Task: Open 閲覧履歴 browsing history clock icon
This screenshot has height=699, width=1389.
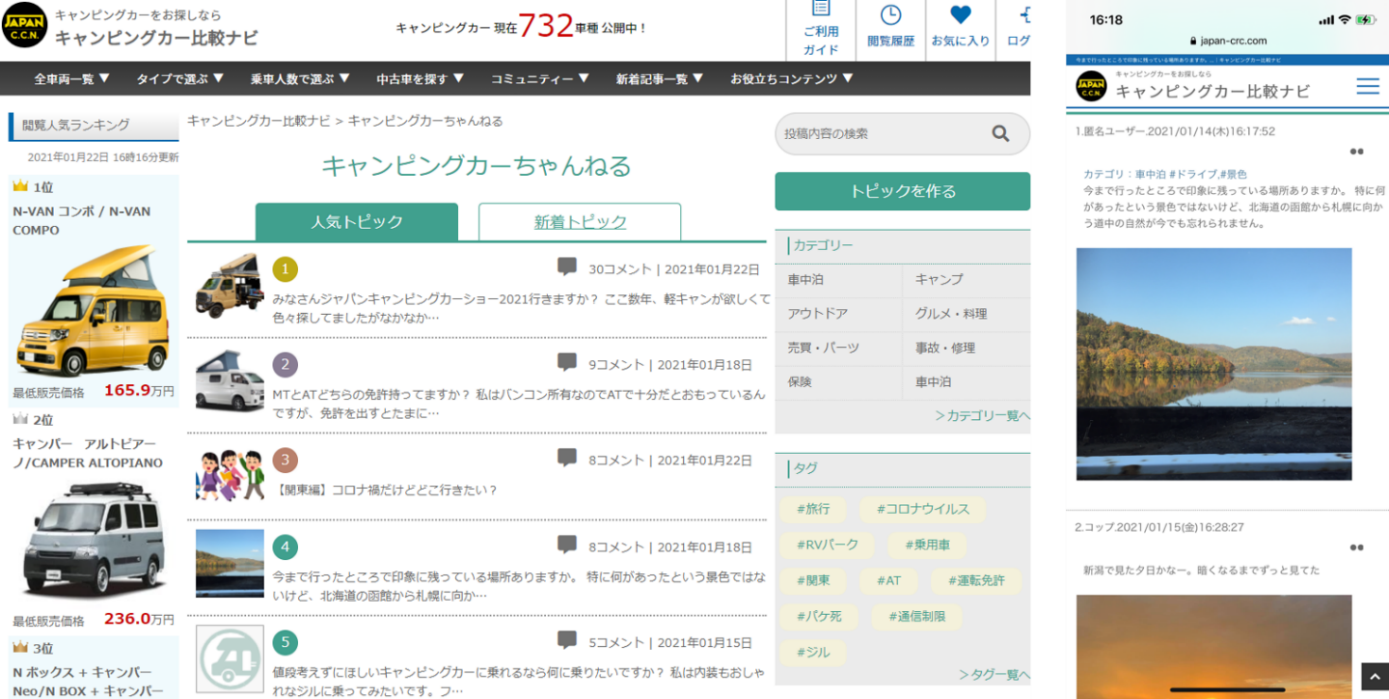Action: (890, 15)
